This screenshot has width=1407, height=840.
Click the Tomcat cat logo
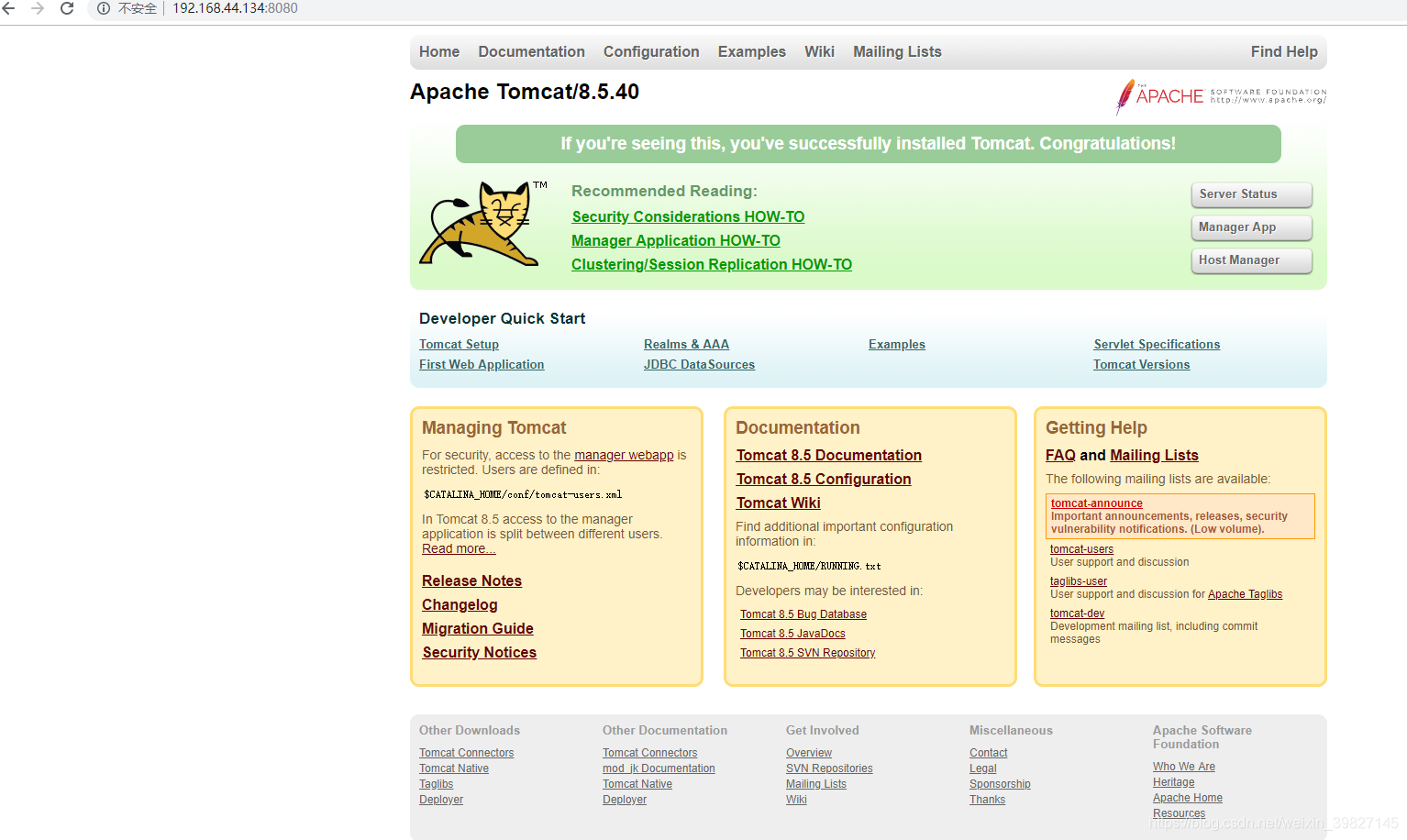coord(482,224)
